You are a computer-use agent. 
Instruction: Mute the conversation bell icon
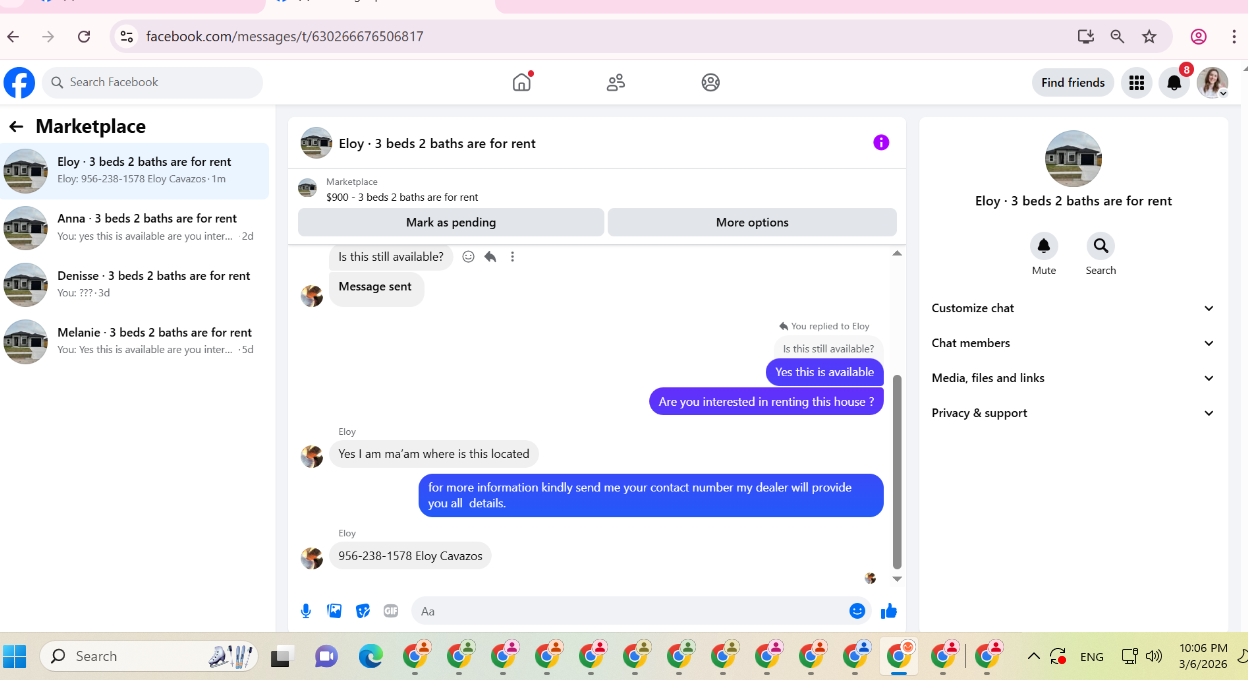(x=1044, y=246)
